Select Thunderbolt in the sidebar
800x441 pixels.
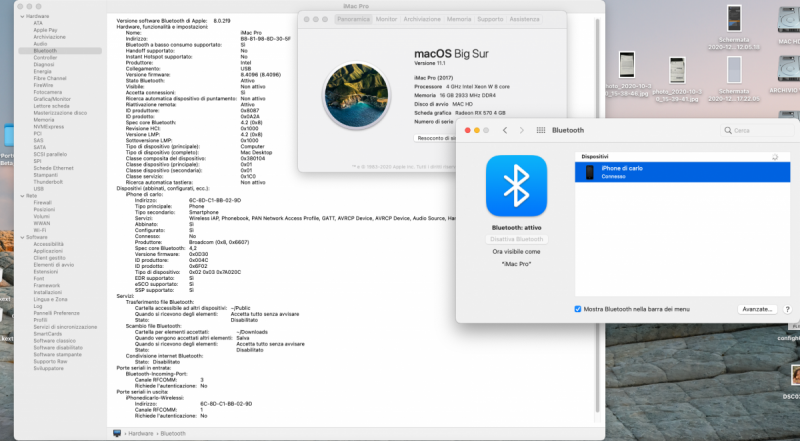(48, 182)
